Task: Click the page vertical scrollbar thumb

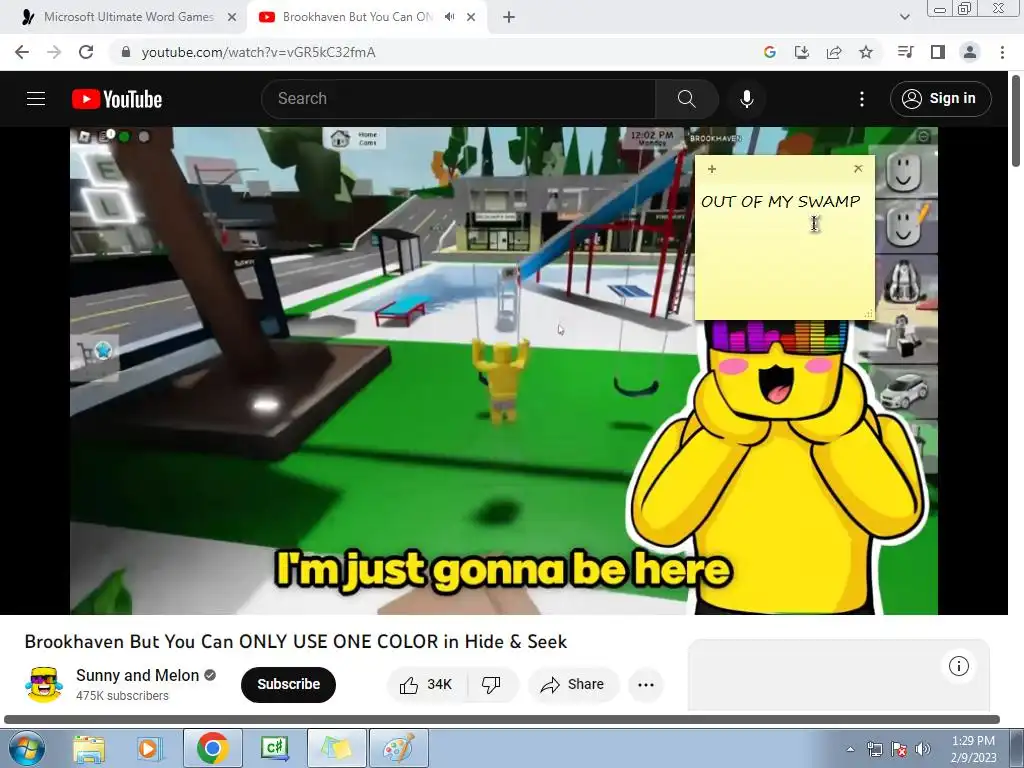Action: coord(1017,121)
